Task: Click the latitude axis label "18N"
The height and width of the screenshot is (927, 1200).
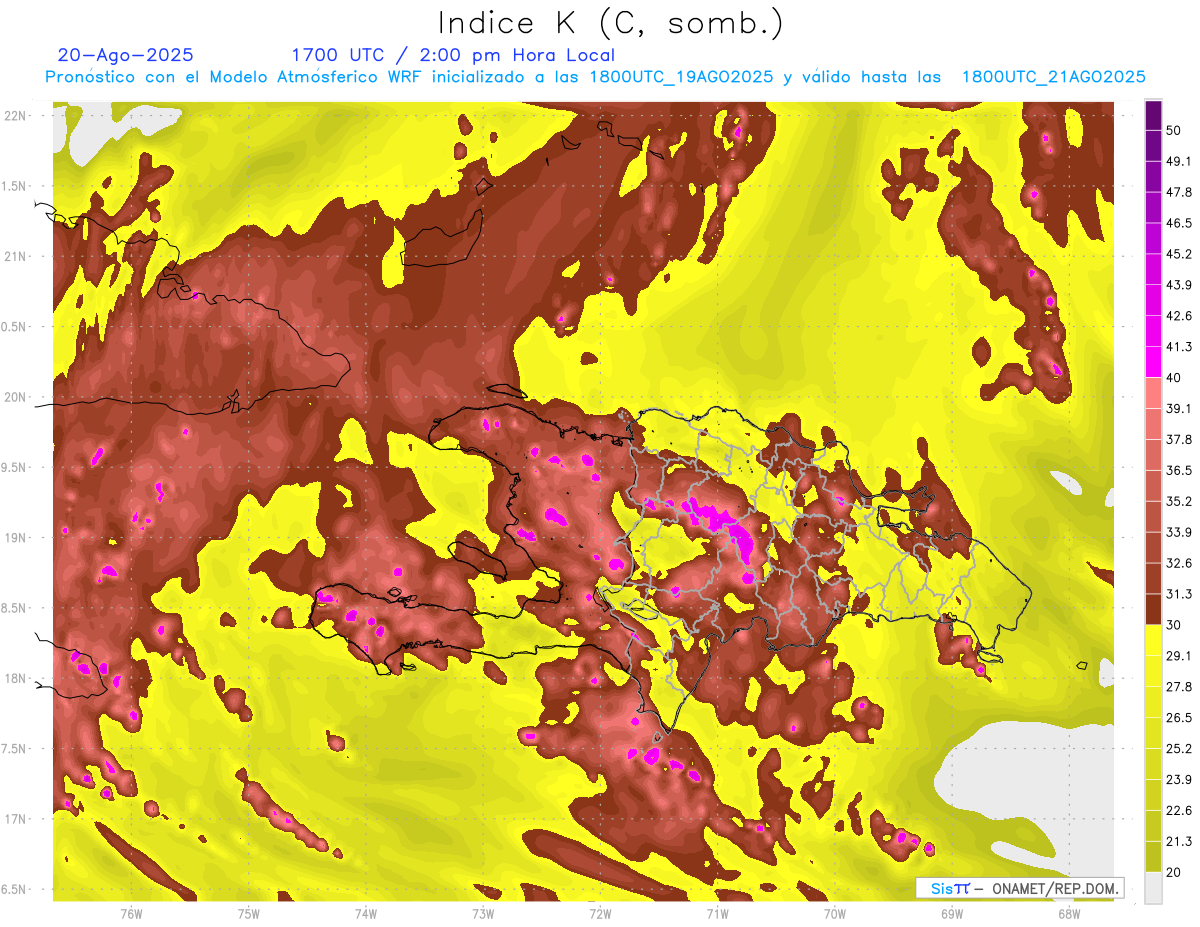Action: tap(16, 678)
